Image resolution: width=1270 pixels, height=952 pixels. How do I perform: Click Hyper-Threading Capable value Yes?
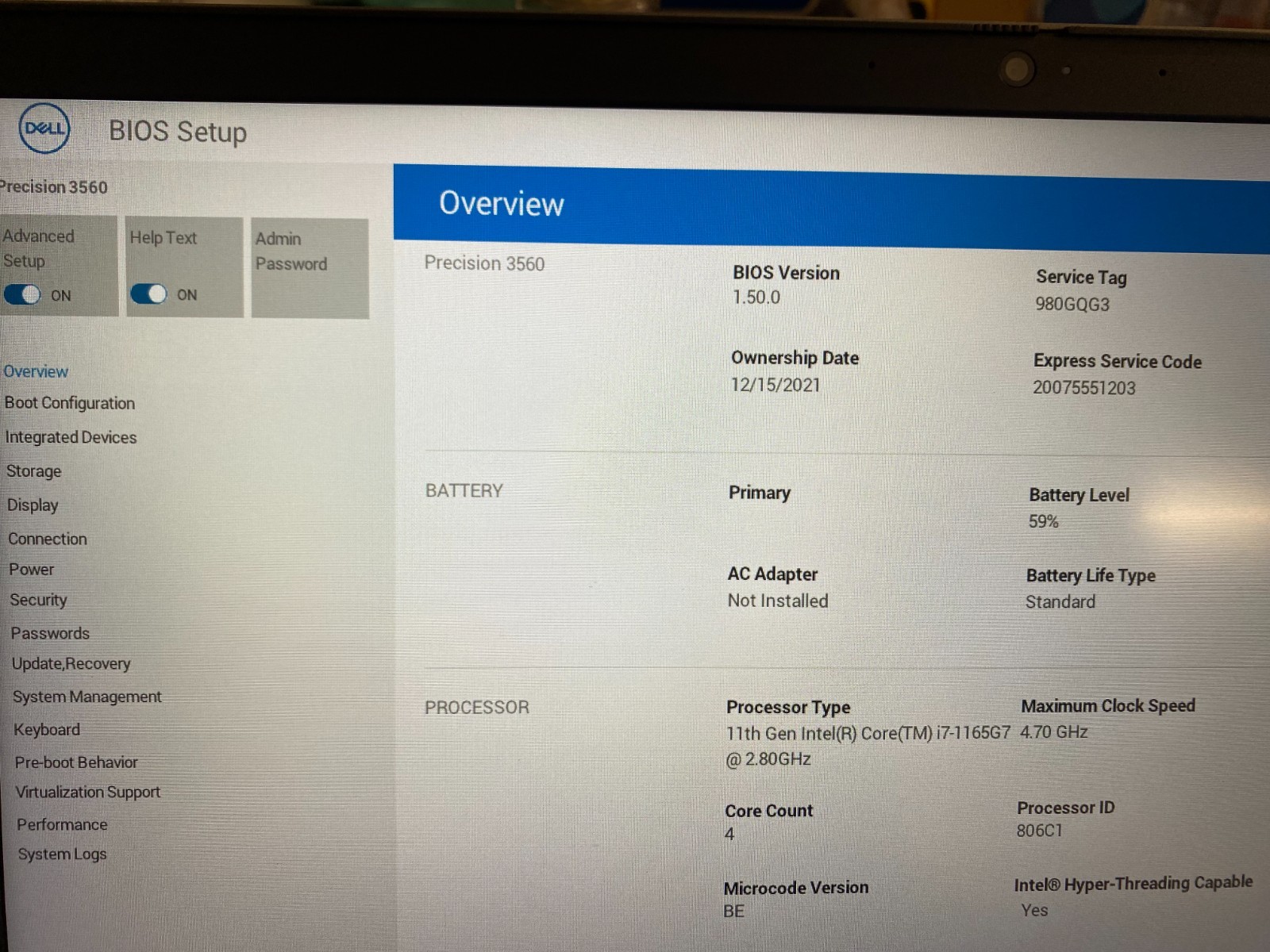pos(1033,911)
